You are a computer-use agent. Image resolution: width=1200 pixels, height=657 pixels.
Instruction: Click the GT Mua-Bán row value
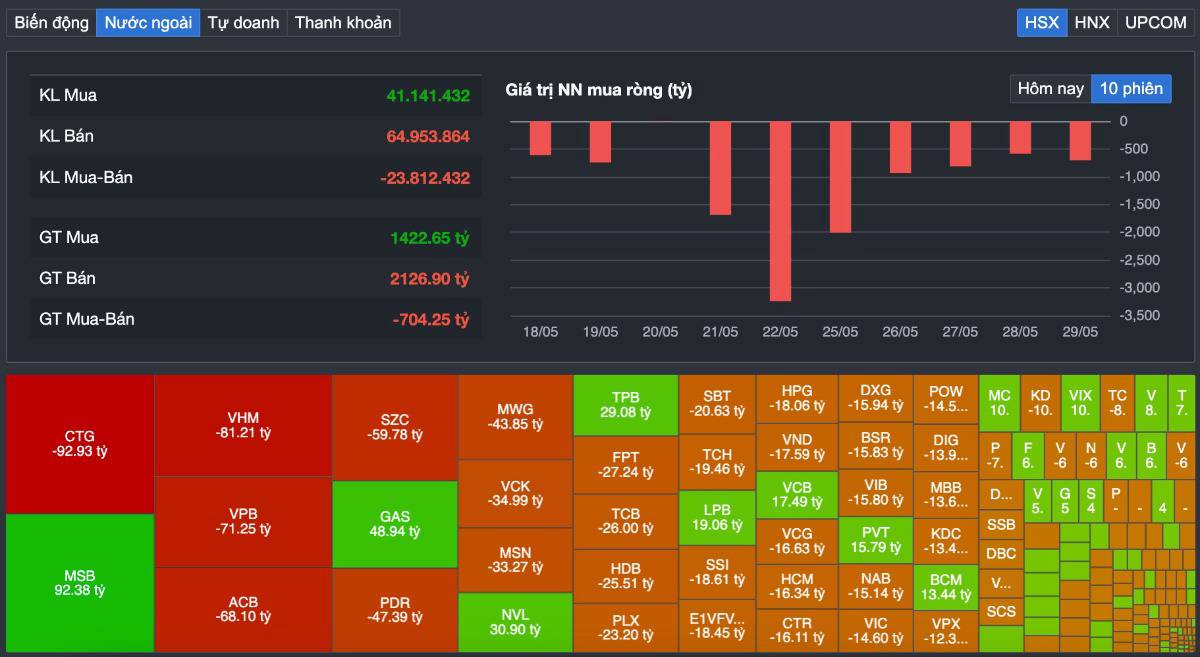coord(430,319)
